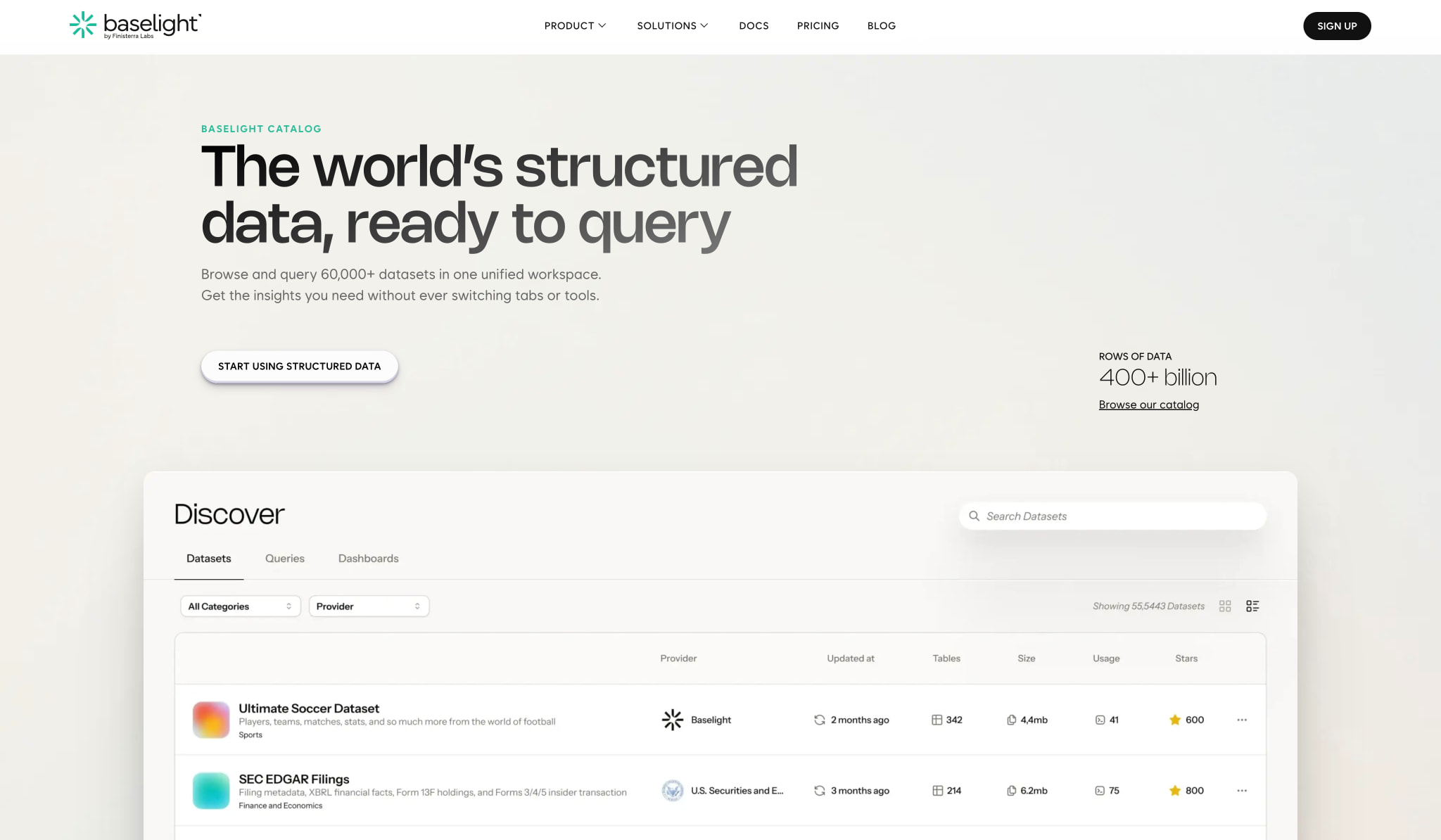Sort by the Provider column header

[x=678, y=658]
